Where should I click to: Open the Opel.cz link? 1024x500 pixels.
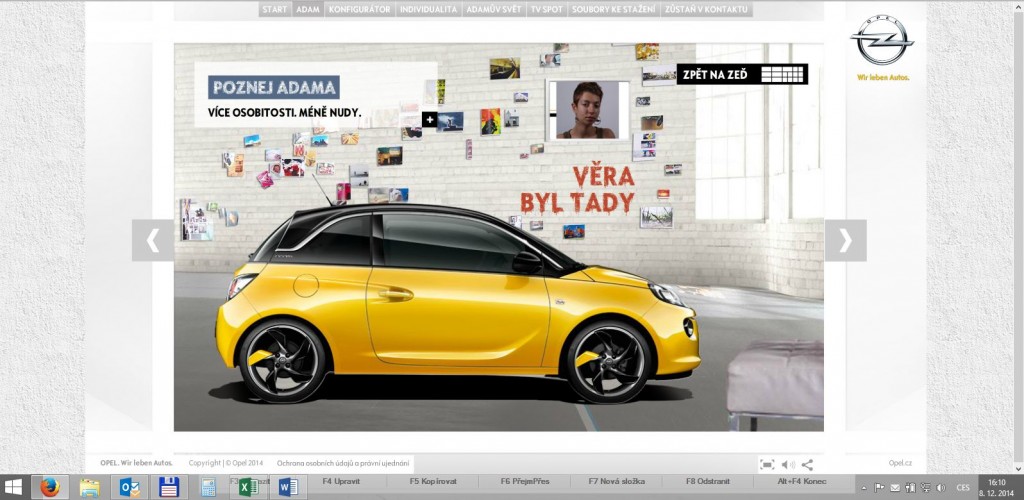click(900, 463)
